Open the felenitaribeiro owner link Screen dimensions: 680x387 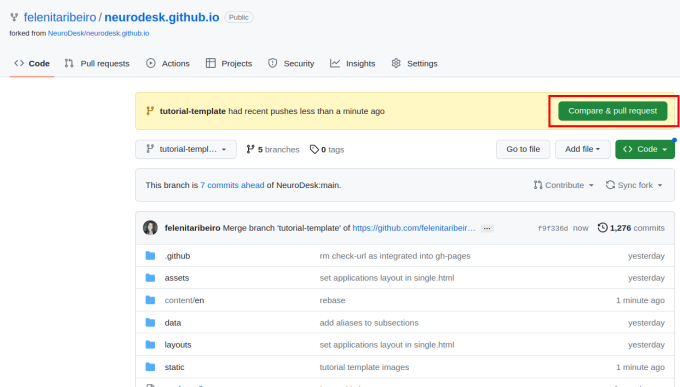click(x=60, y=17)
